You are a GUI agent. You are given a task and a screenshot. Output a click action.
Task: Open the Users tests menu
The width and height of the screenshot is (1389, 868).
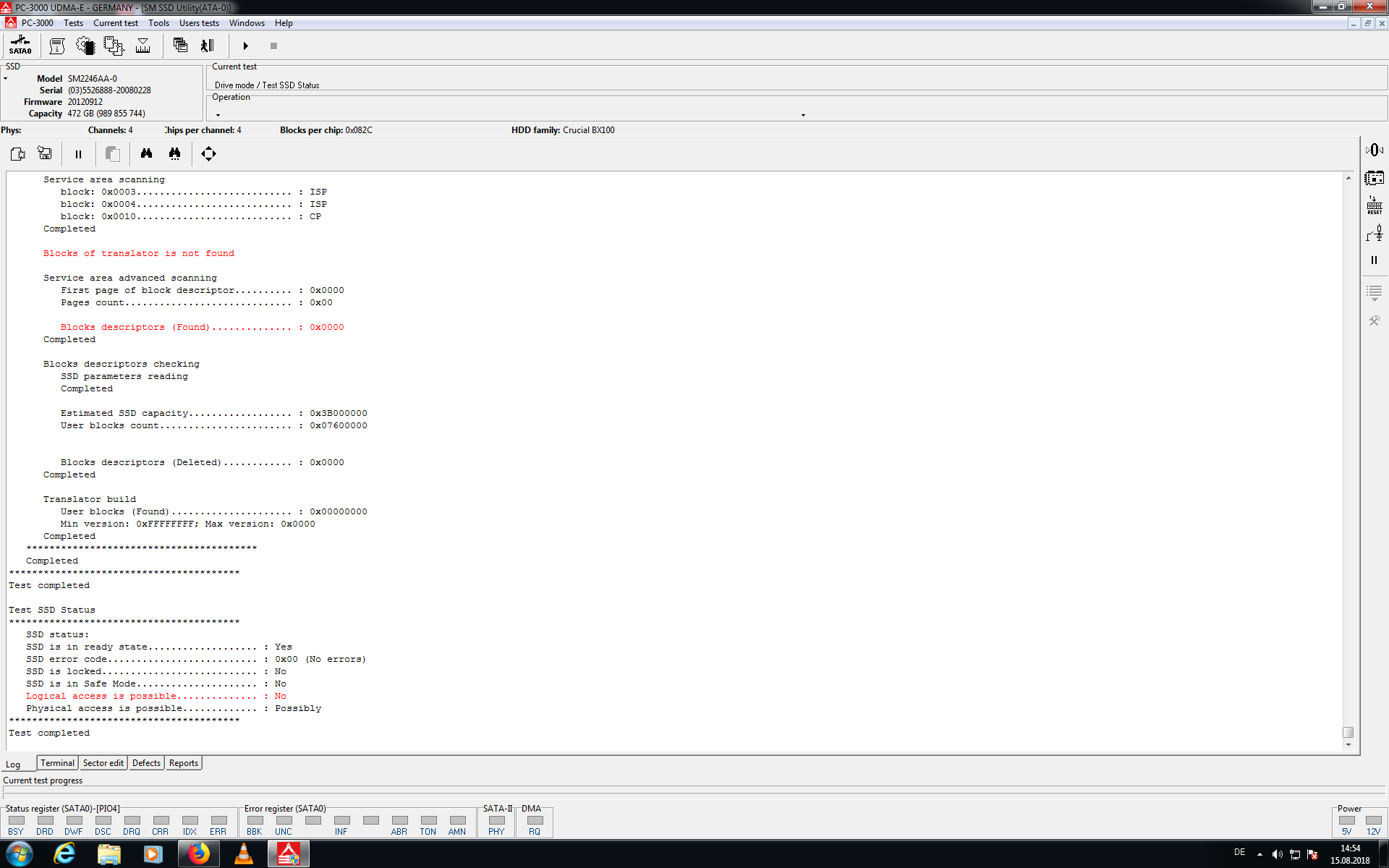(199, 23)
